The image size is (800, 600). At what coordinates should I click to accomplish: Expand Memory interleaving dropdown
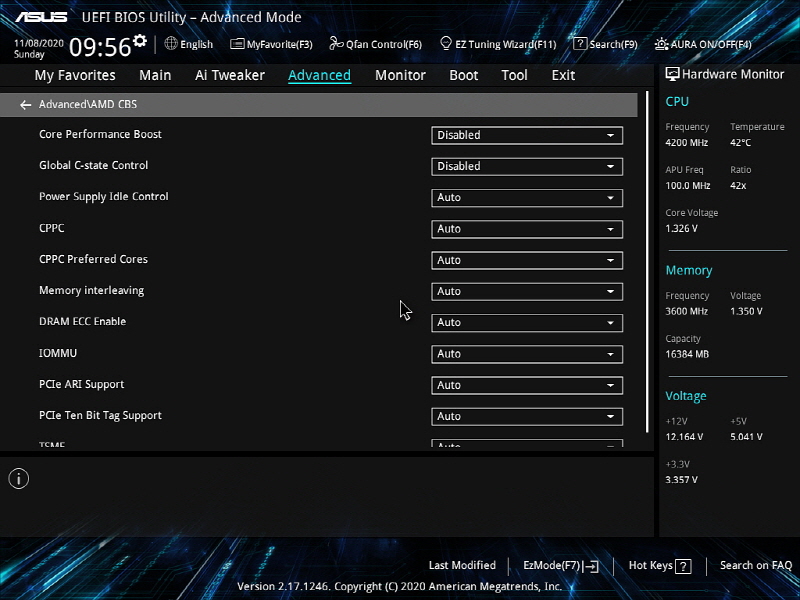click(x=527, y=291)
